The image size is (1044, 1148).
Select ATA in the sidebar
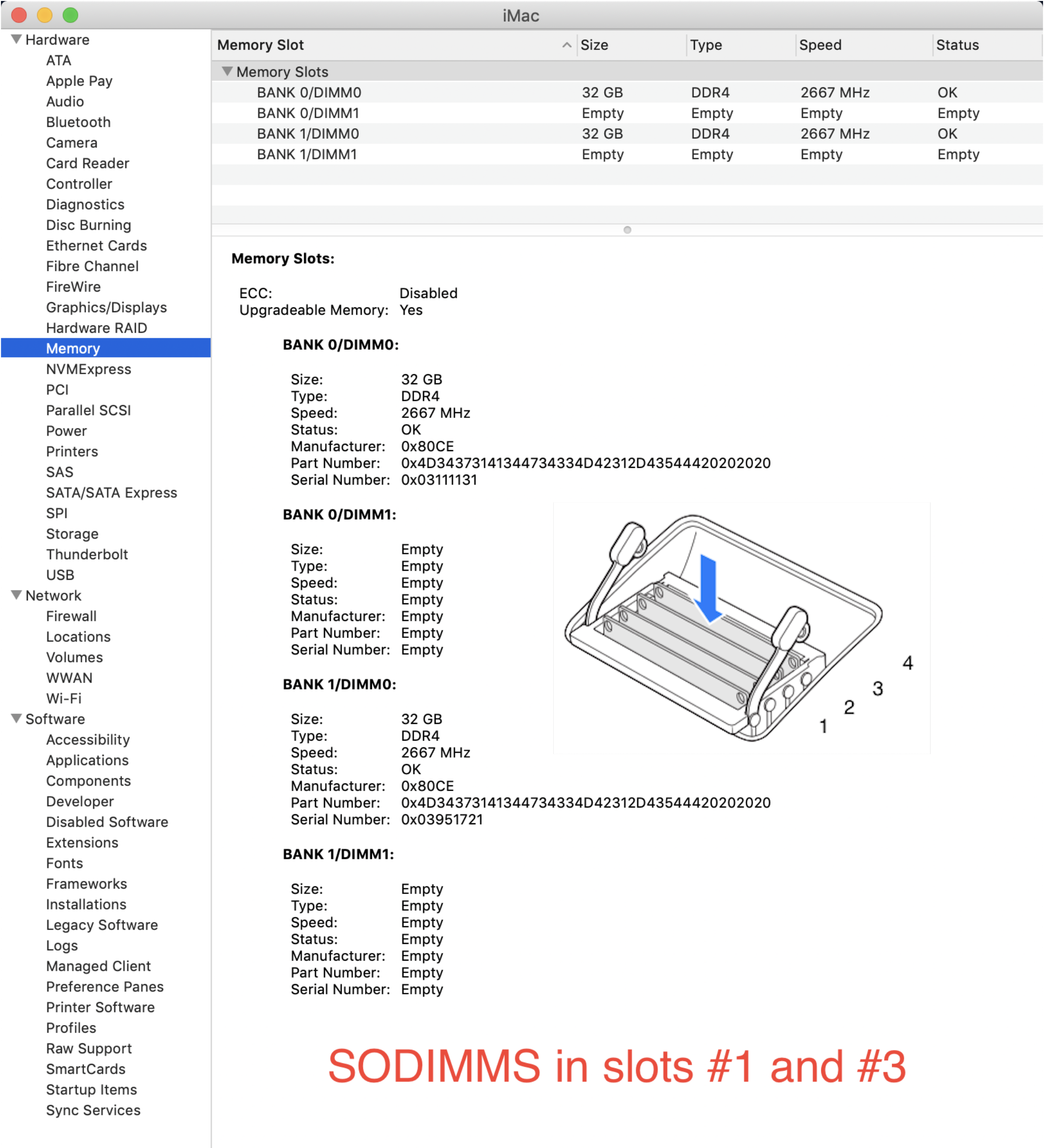[x=59, y=61]
